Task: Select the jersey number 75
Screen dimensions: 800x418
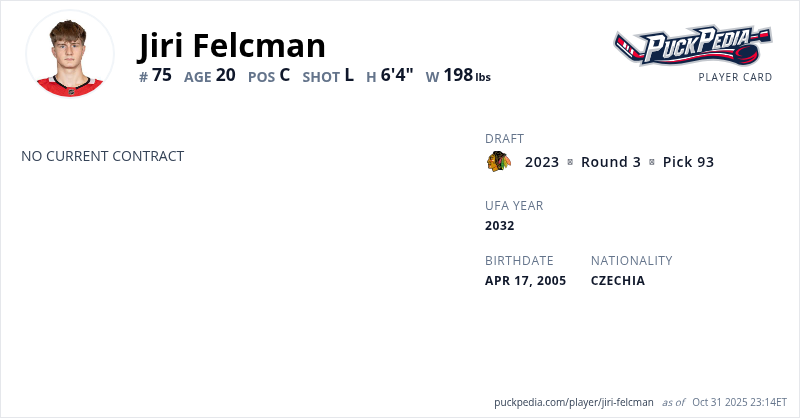Action: click(156, 75)
